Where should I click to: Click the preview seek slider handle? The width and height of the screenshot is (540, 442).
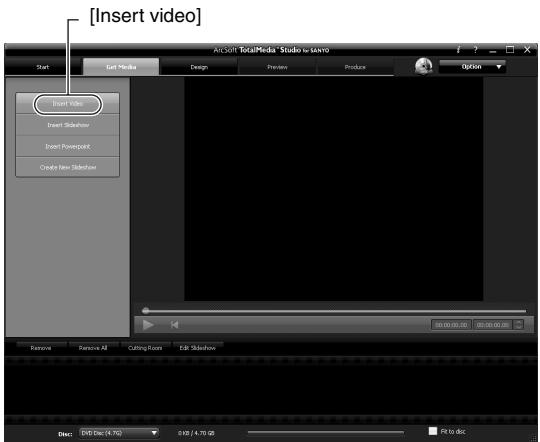(146, 311)
